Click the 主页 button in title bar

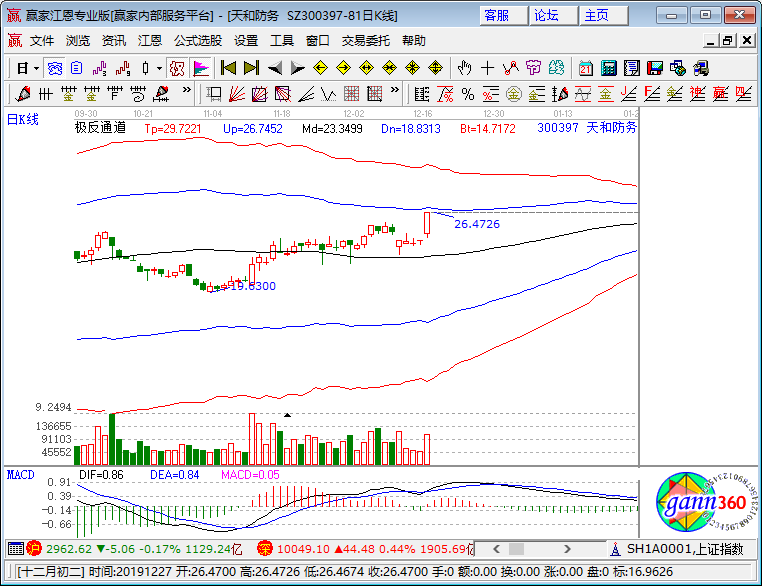(604, 16)
